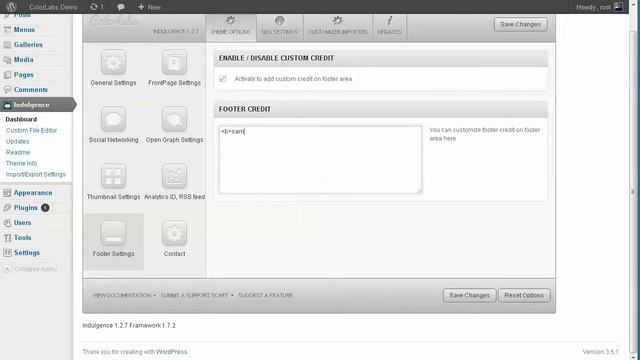Switch to Updates tab
Viewport: 640px width, 360px height.
[x=389, y=27]
